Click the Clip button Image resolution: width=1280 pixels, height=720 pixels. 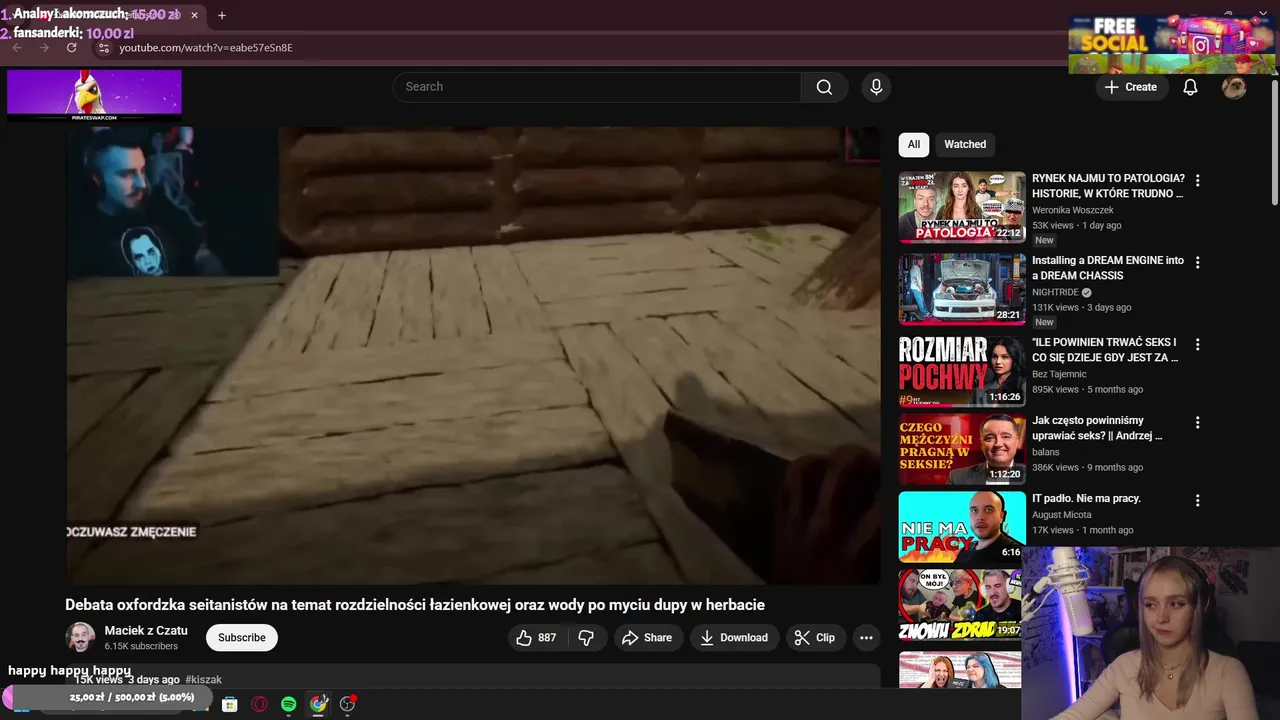coord(815,638)
